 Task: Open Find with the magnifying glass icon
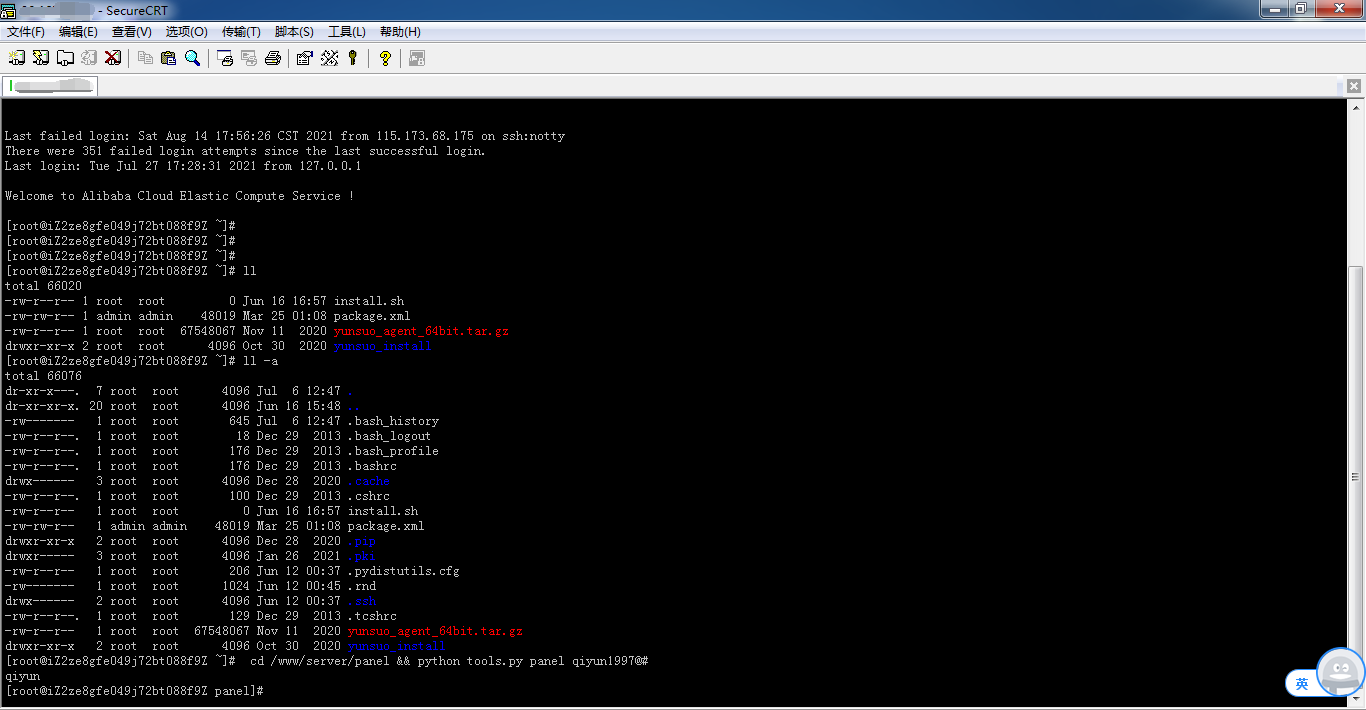coord(192,58)
